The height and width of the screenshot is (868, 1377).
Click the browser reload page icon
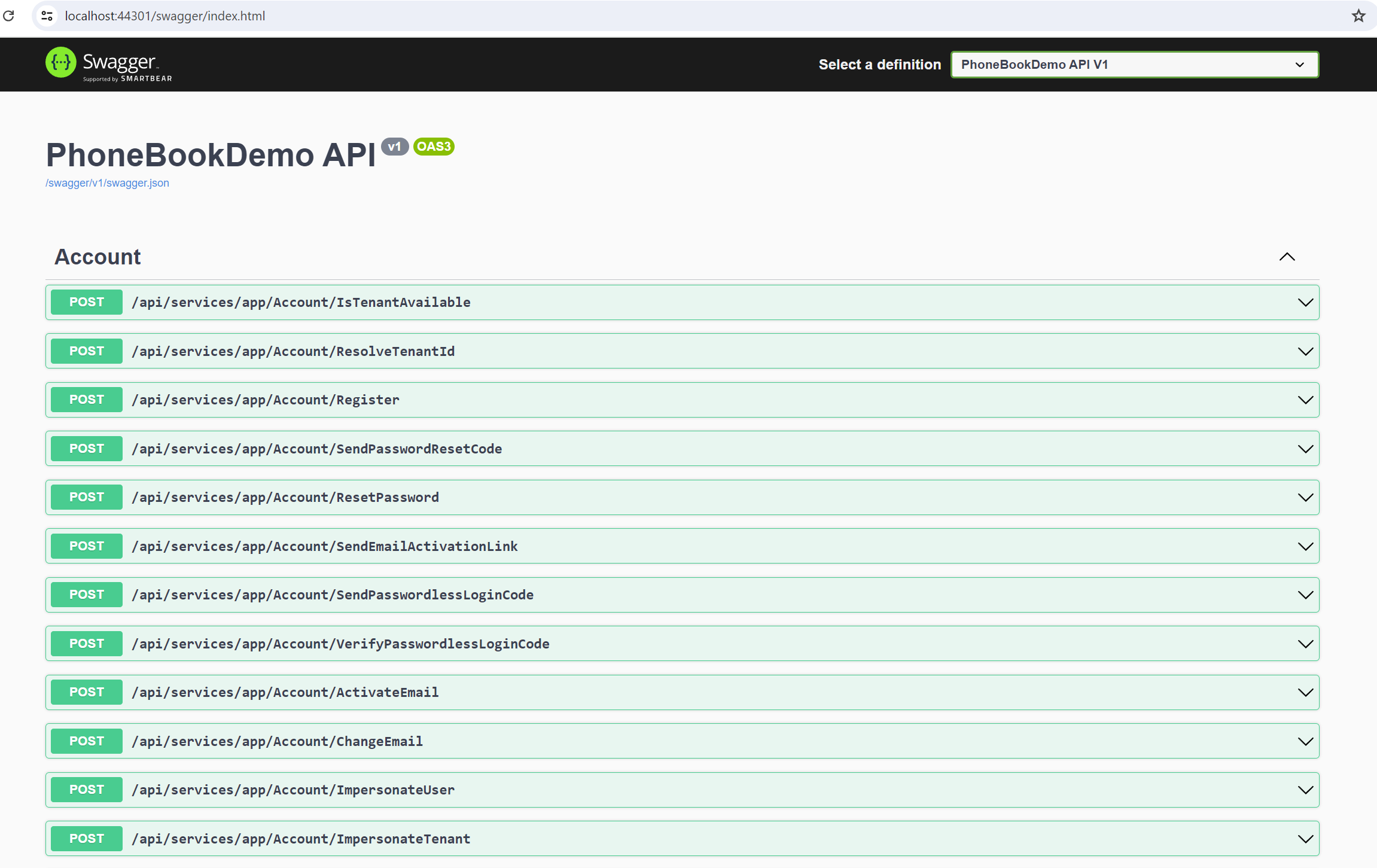(x=8, y=16)
